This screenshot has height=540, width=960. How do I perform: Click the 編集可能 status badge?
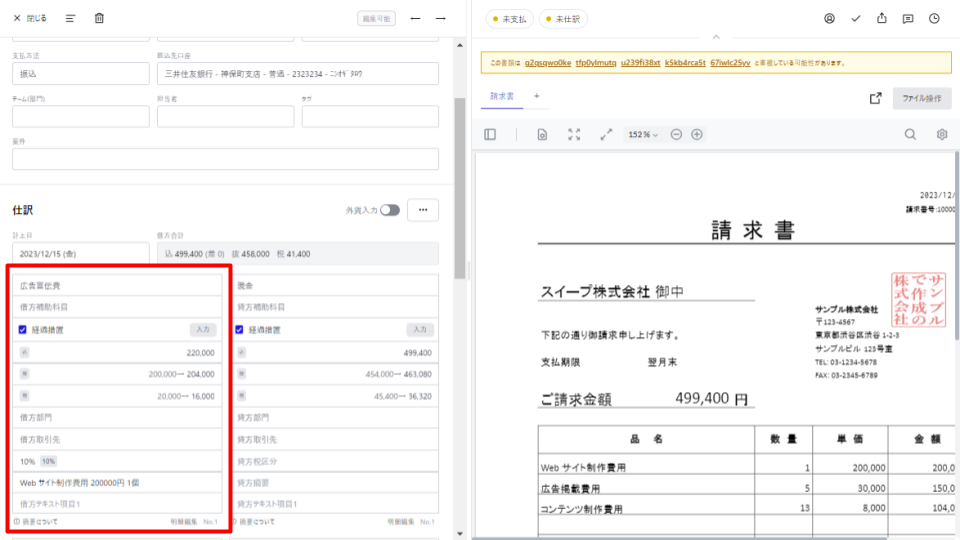(x=377, y=18)
